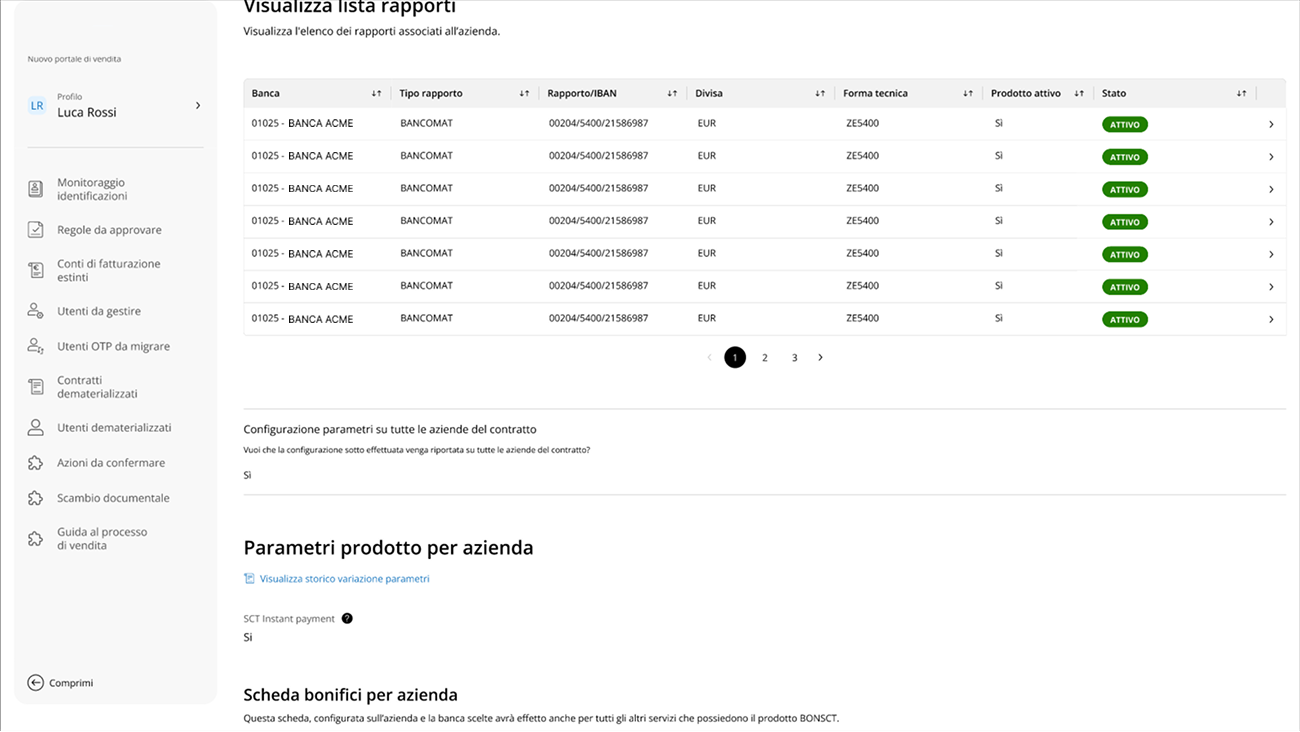Sort by Forma tecnica column arrows
The height and width of the screenshot is (732, 1300).
968,93
